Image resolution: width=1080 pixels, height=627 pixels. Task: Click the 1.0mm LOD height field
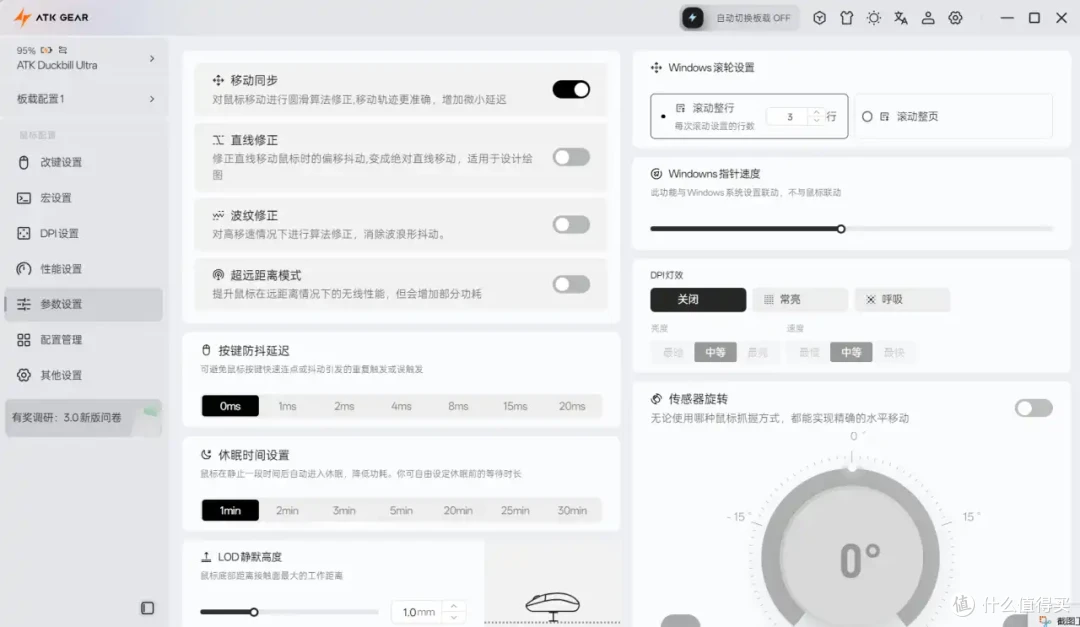pyautogui.click(x=418, y=612)
